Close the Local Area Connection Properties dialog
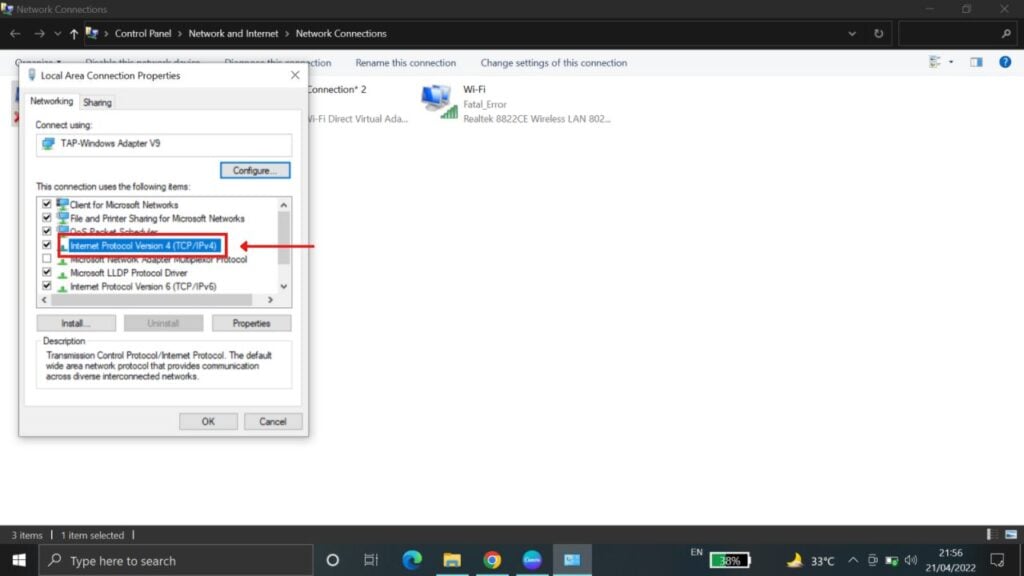This screenshot has height=576, width=1024. tap(295, 75)
